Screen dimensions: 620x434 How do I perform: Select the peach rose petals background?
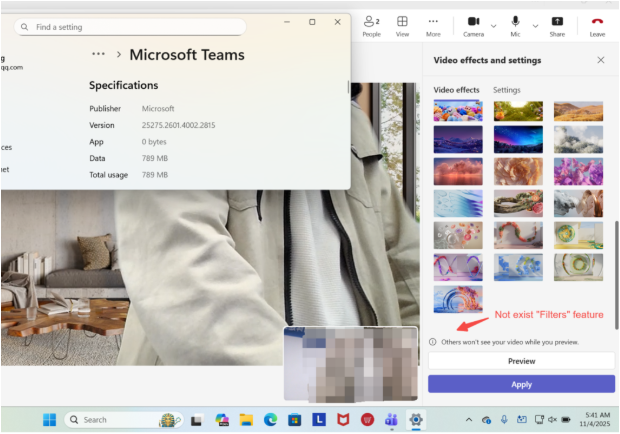point(518,171)
